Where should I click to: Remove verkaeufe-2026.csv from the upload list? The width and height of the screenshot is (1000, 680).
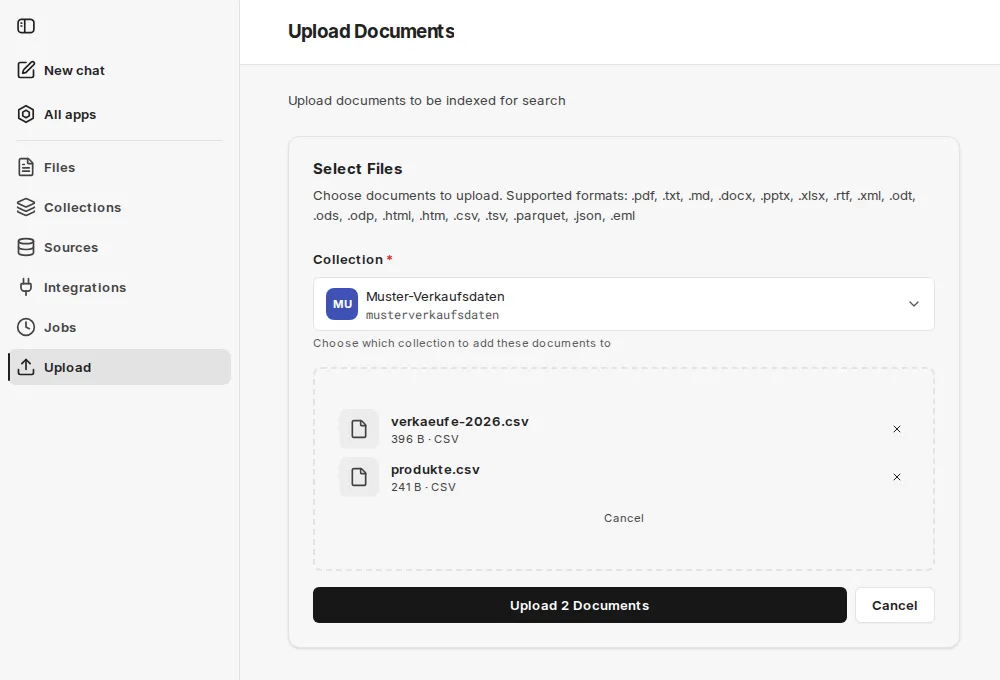(x=897, y=429)
